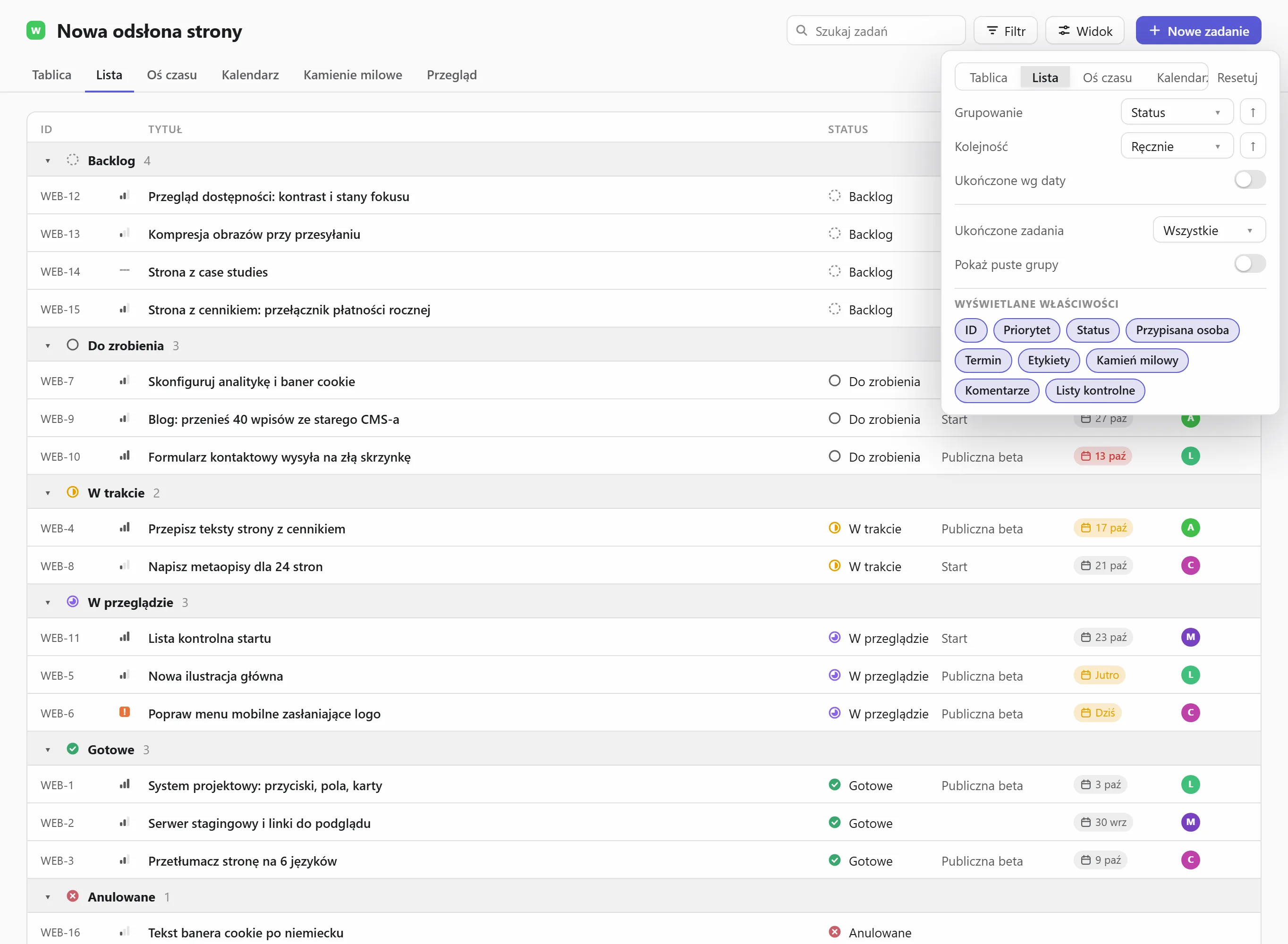Viewport: 1288px width, 944px height.
Task: Click the no-priority dash icon for WEB-14
Action: click(x=124, y=271)
